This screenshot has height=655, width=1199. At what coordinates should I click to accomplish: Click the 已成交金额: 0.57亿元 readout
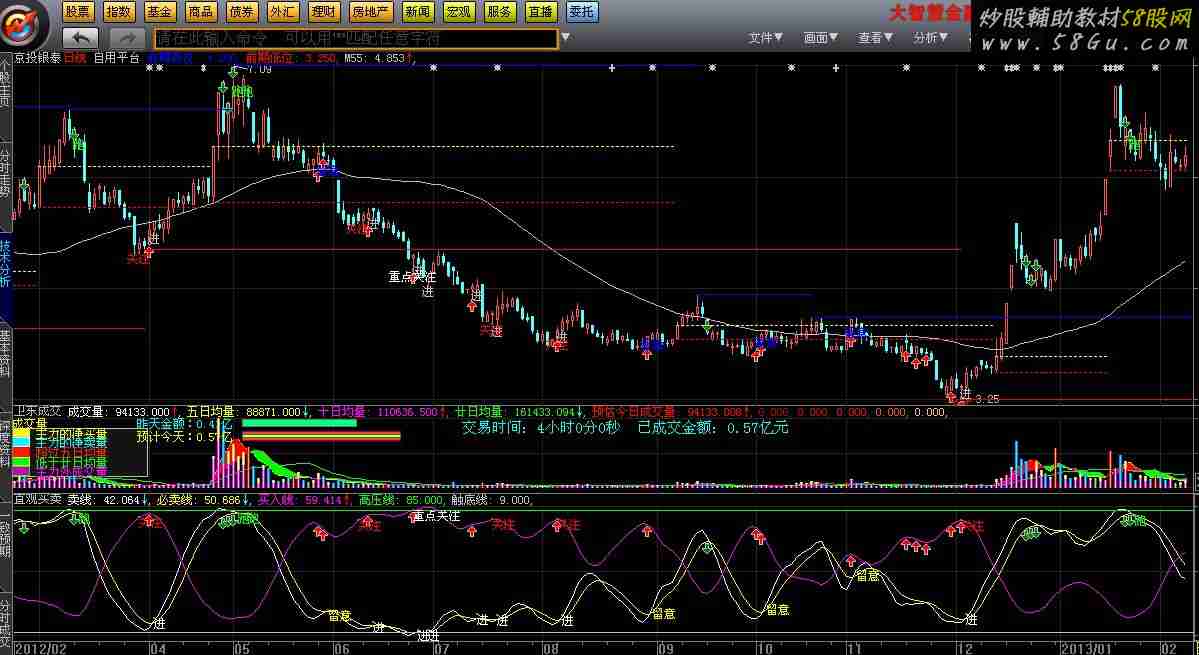click(713, 428)
